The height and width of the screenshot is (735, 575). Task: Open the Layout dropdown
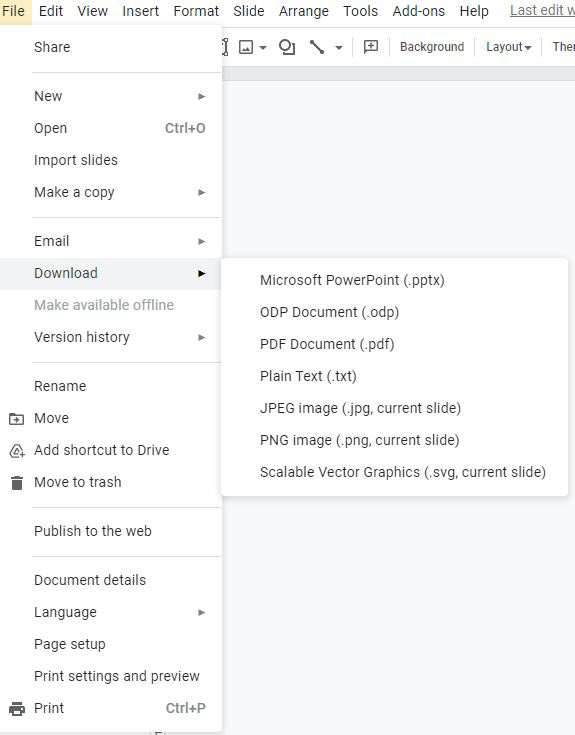tap(508, 47)
